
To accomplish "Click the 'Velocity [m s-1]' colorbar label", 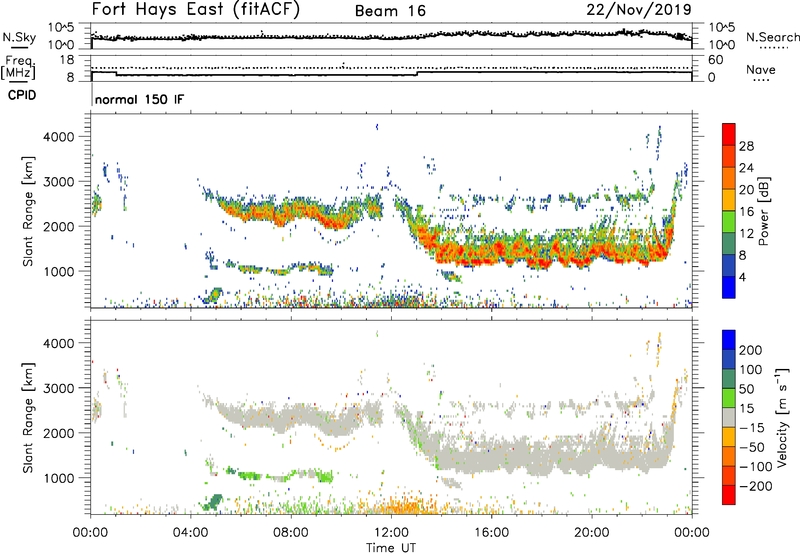I will 781,417.
